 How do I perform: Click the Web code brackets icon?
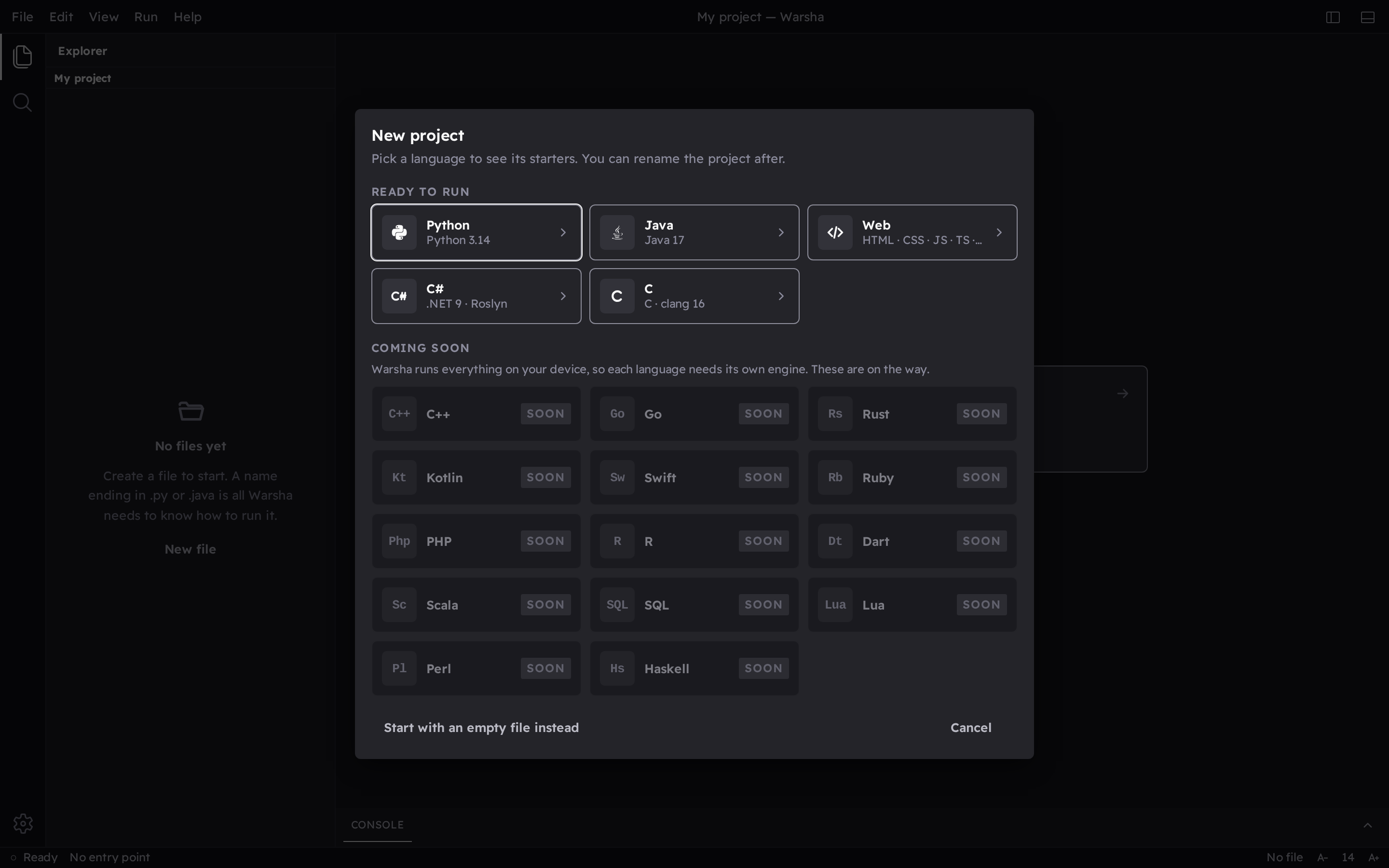coord(835,232)
